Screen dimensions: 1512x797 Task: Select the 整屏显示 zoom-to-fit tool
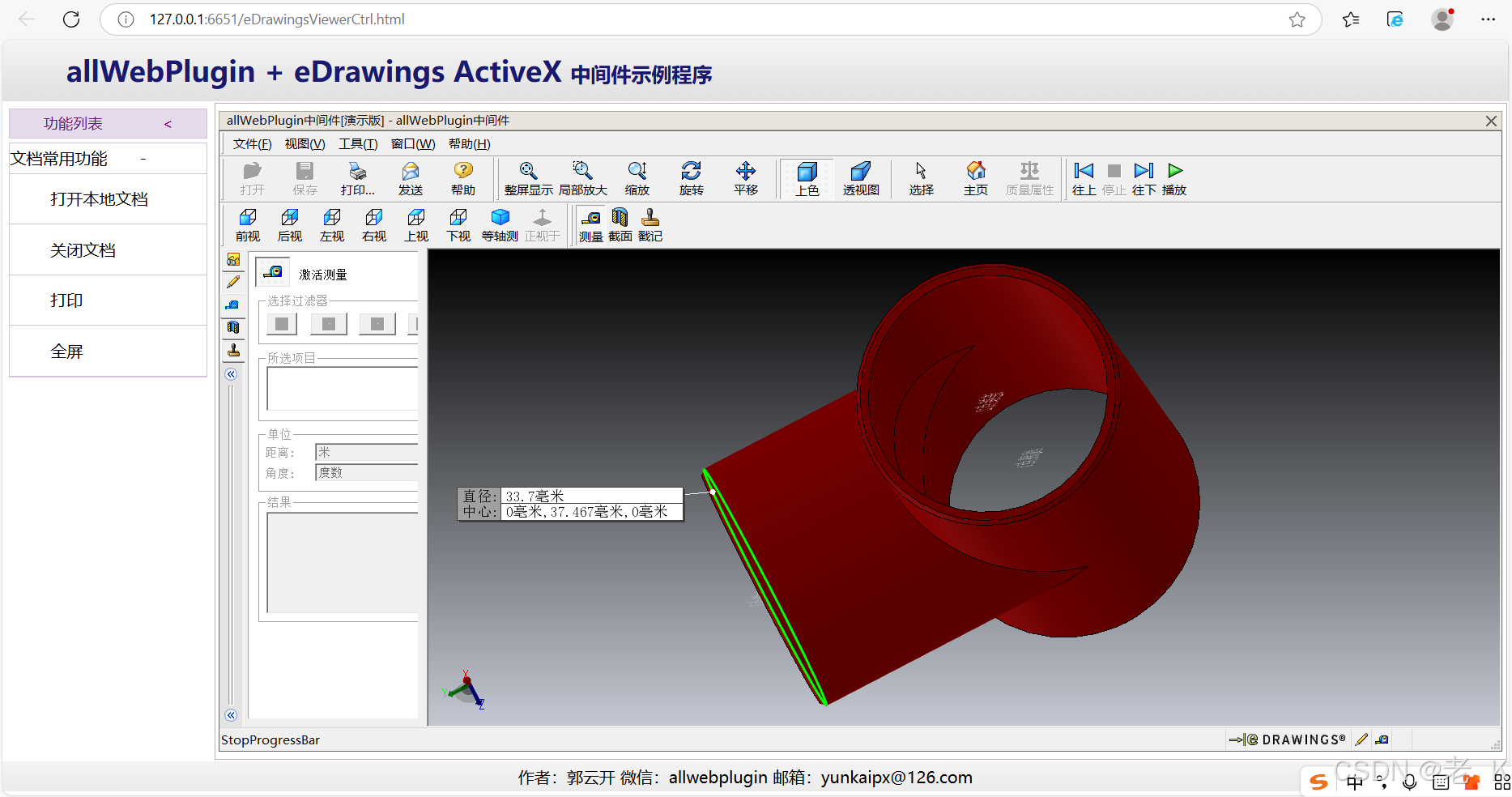point(528,178)
